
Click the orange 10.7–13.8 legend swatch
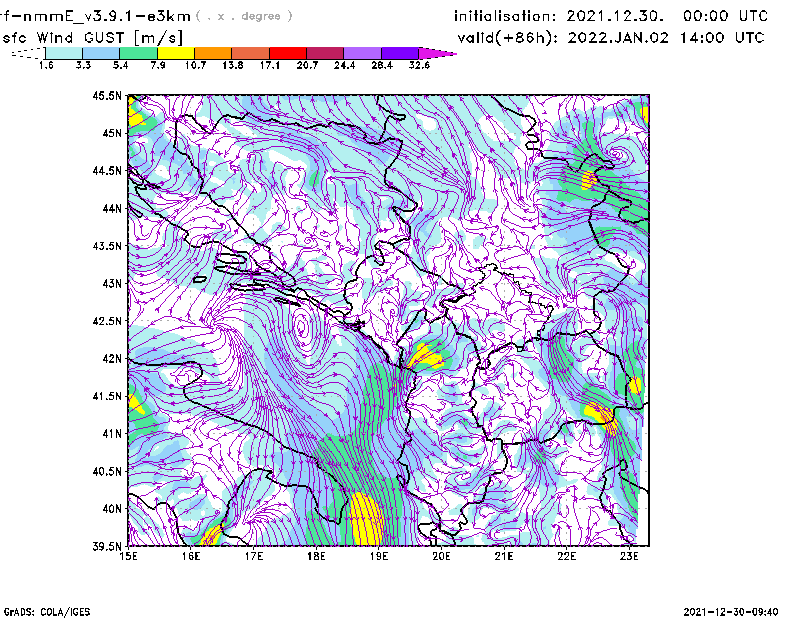tap(213, 54)
